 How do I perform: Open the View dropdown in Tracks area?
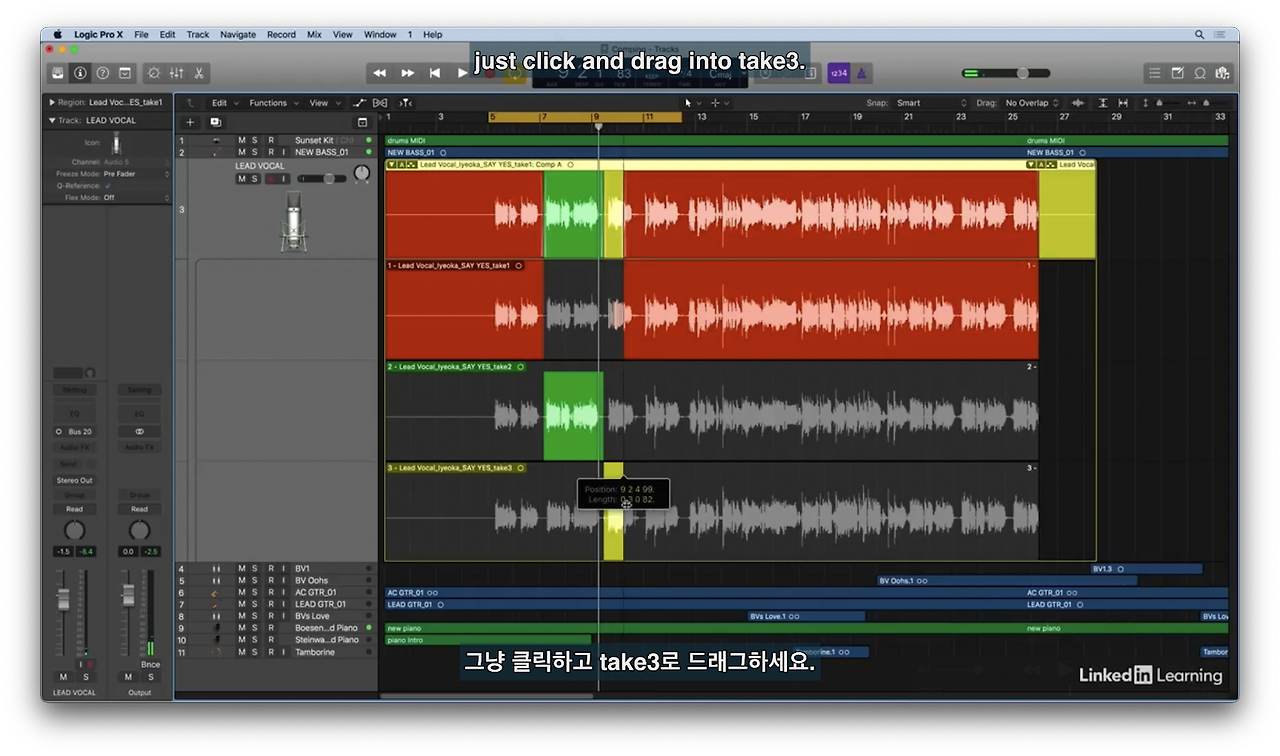pos(323,103)
